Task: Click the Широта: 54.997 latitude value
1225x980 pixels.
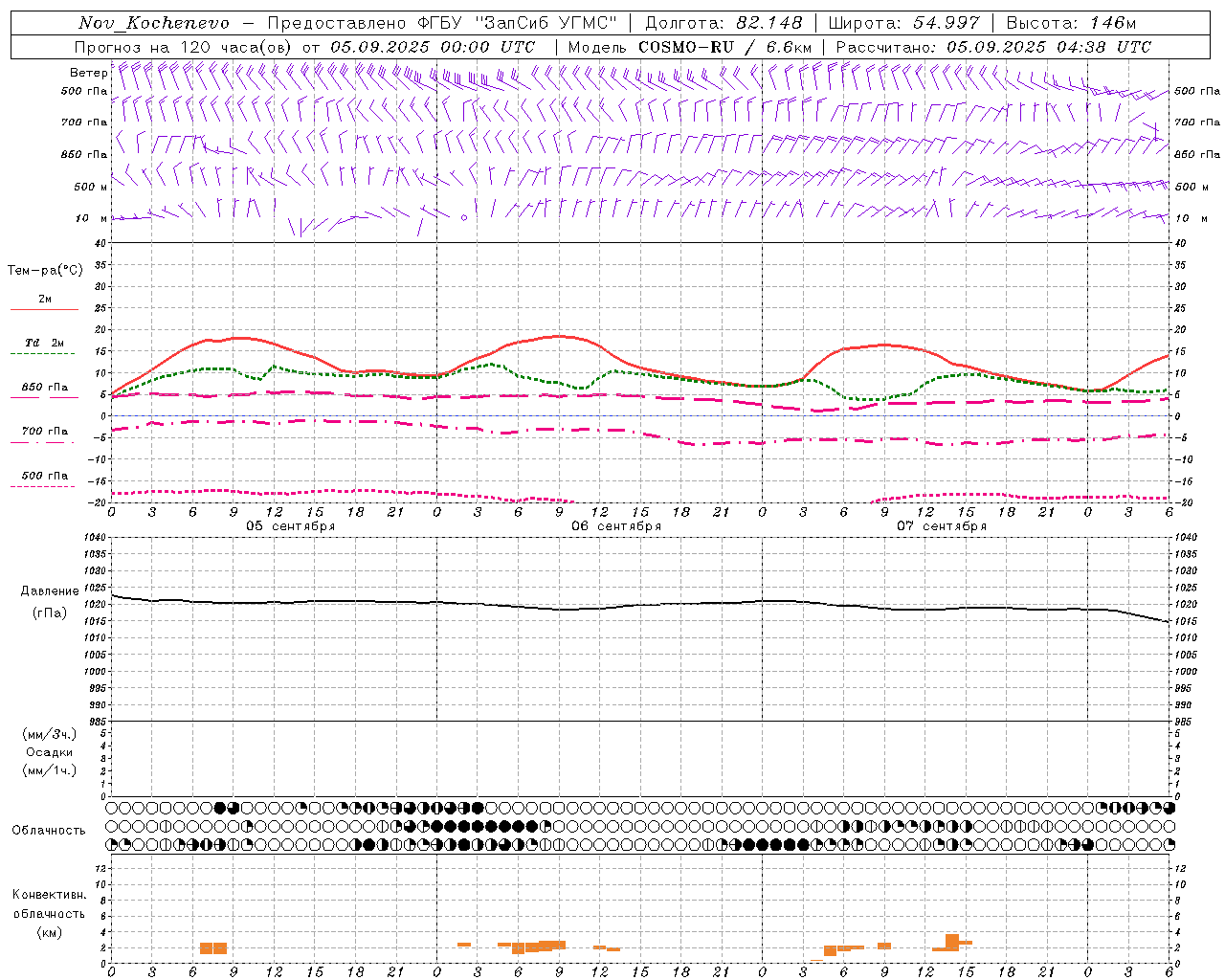Action: (904, 23)
